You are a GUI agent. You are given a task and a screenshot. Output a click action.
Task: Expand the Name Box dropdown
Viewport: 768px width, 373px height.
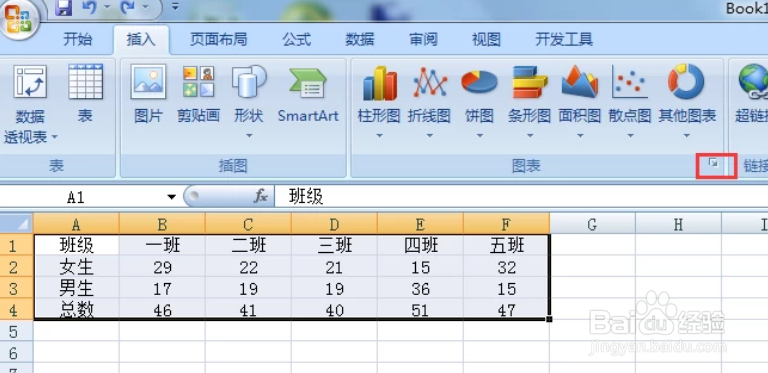(x=171, y=197)
